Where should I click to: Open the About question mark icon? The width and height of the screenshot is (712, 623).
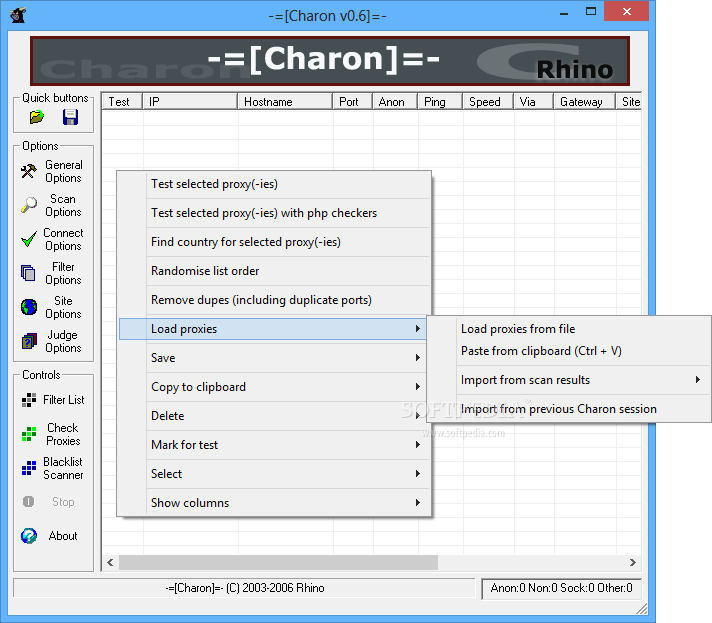click(29, 536)
